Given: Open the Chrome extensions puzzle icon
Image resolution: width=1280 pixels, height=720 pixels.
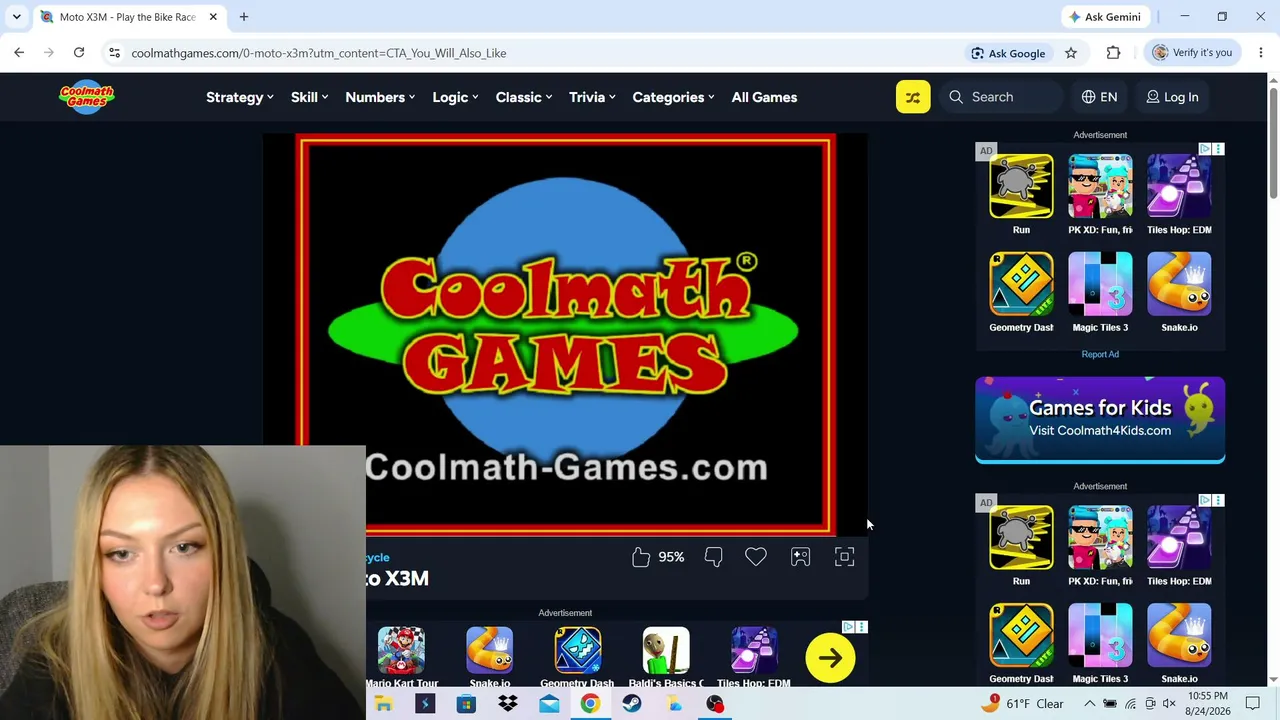Looking at the screenshot, I should tap(1113, 53).
